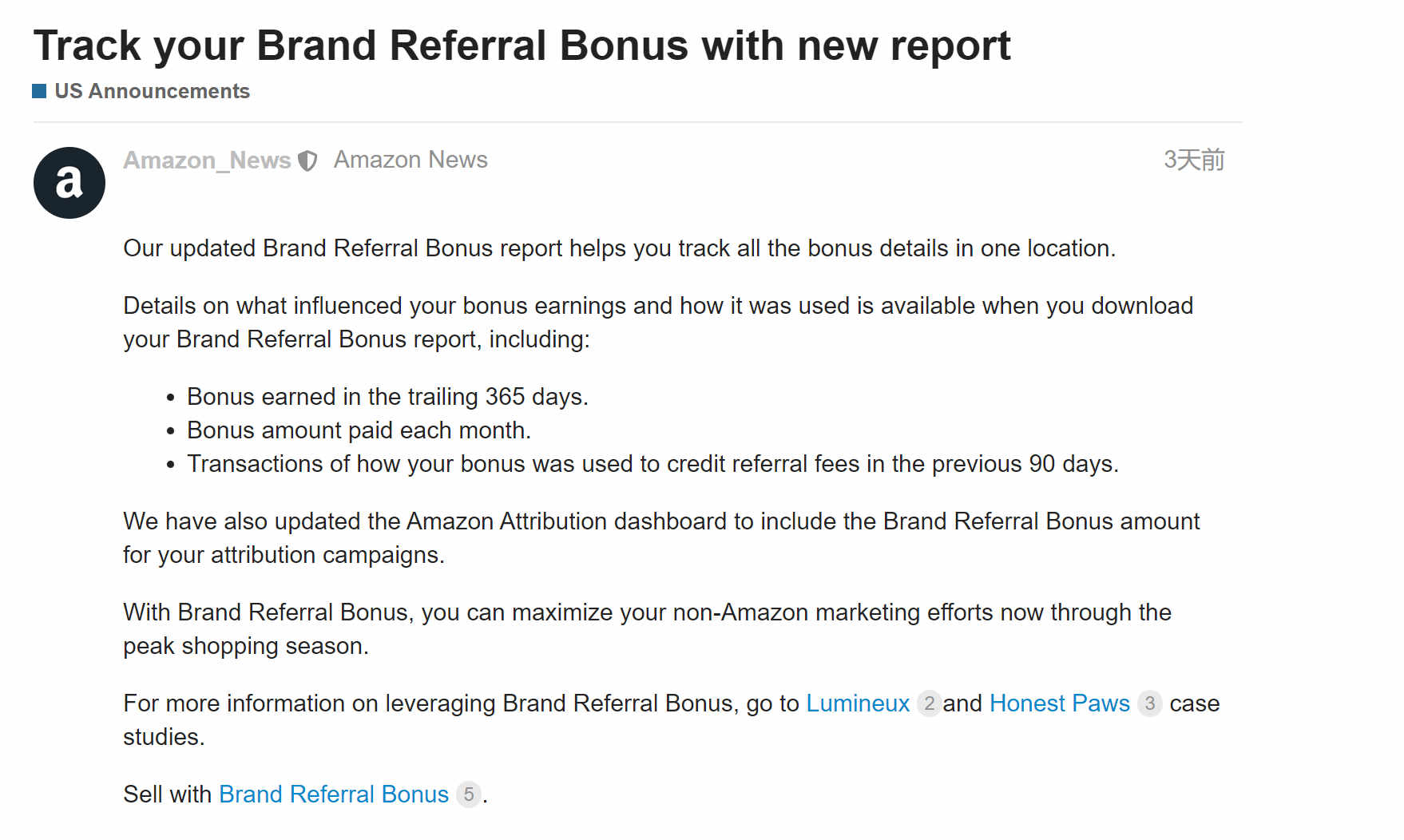The height and width of the screenshot is (840, 1404).
Task: Follow the Brand Referral Bonus link
Action: pyautogui.click(x=334, y=794)
